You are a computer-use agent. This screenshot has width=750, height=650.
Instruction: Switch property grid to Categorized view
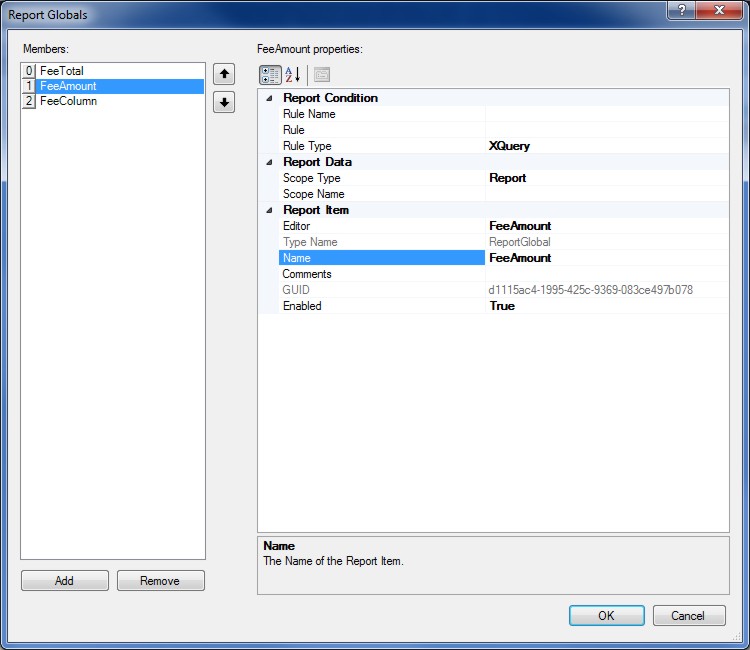[x=270, y=75]
